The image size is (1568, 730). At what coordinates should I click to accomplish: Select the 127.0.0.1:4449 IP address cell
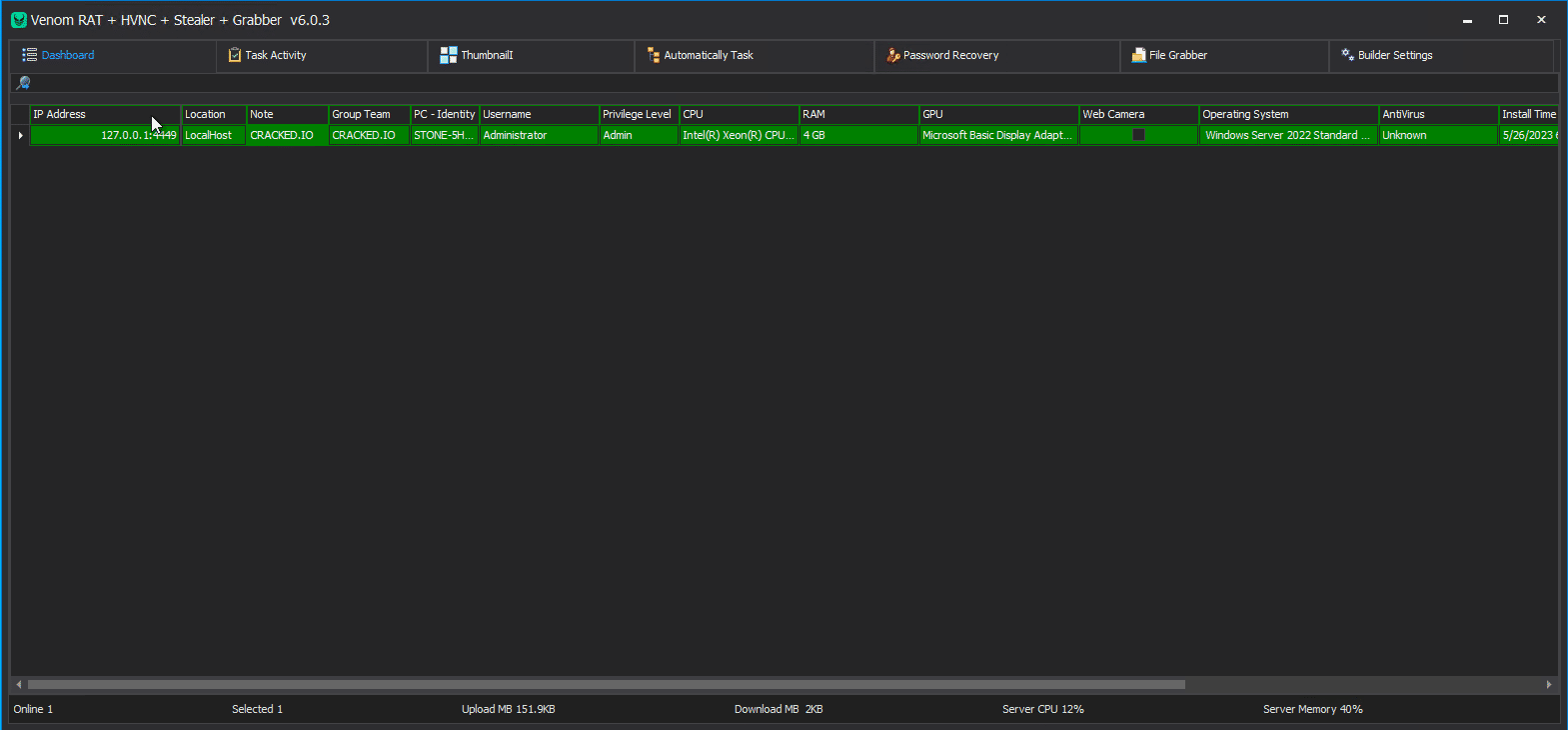coord(105,135)
